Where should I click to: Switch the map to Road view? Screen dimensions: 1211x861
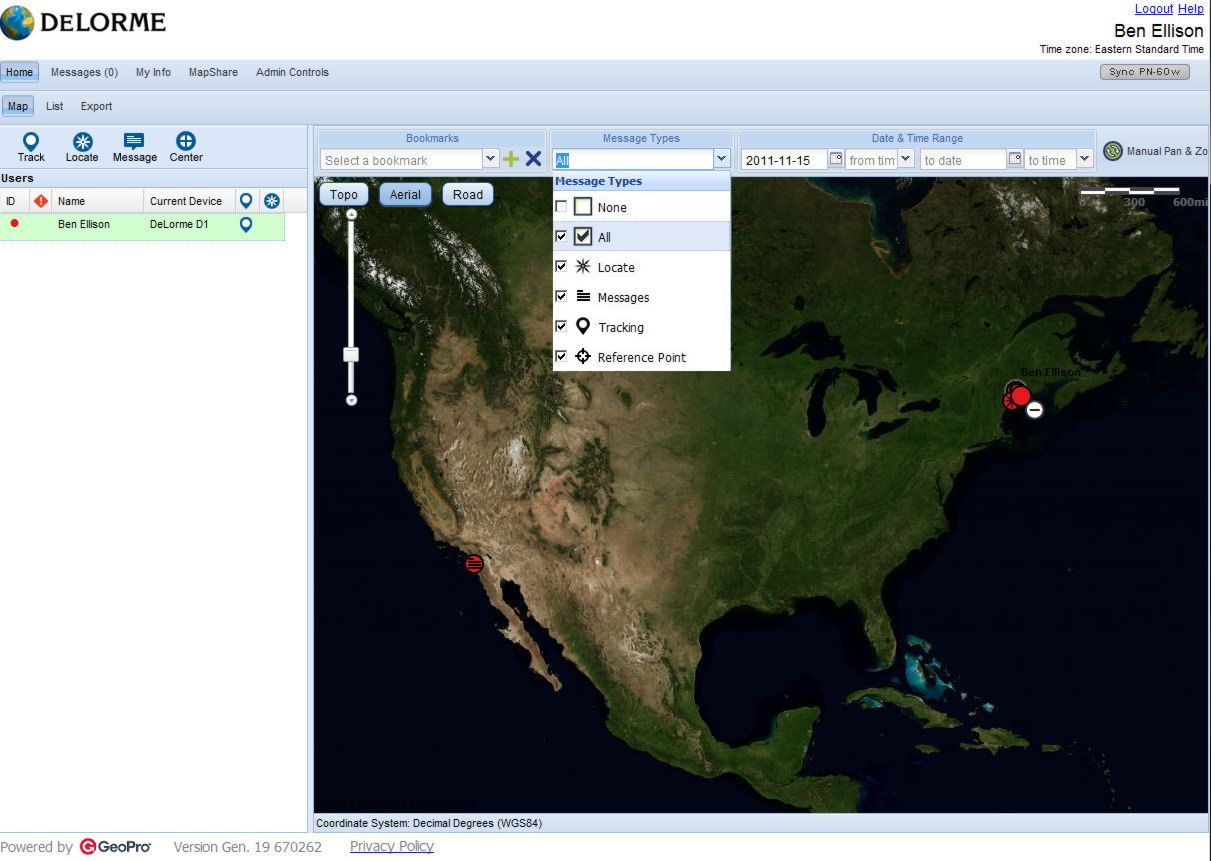pyautogui.click(x=468, y=195)
